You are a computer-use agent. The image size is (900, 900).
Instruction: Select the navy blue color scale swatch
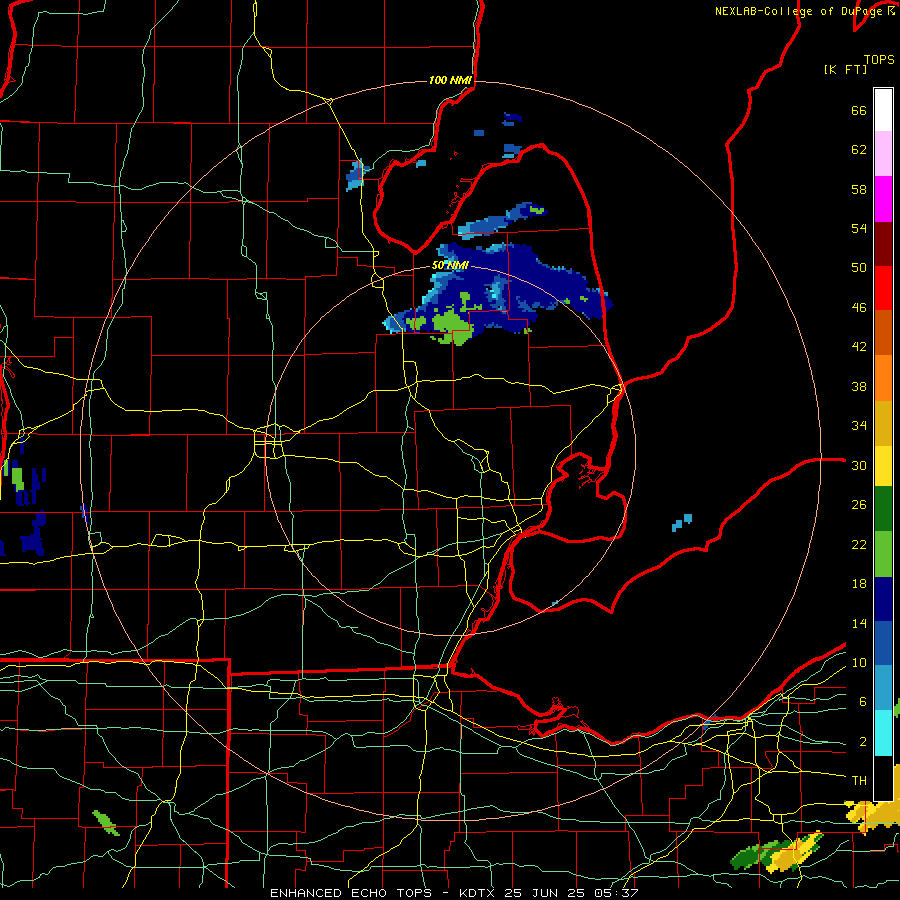click(x=883, y=599)
